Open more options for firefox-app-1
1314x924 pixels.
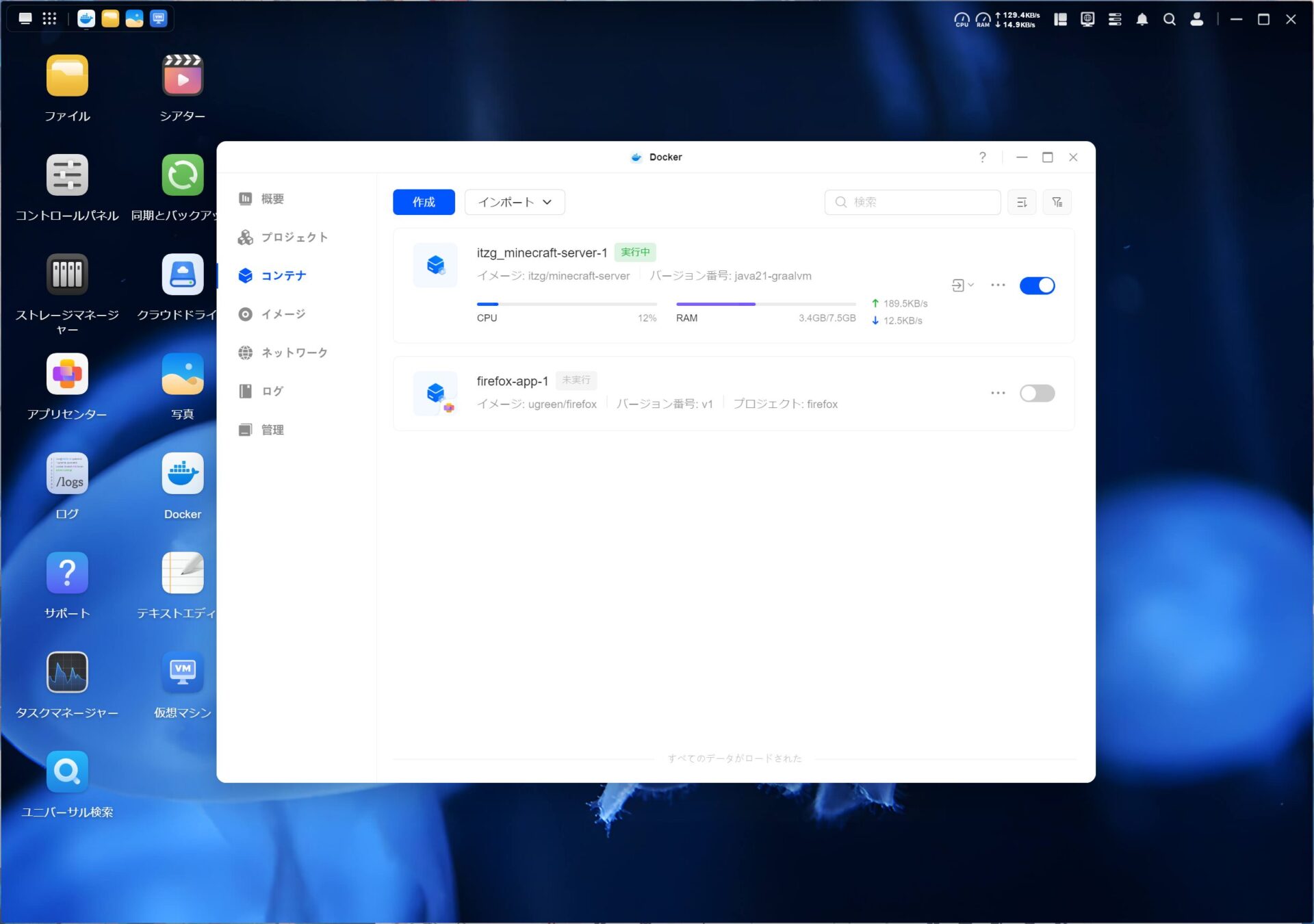tap(998, 394)
